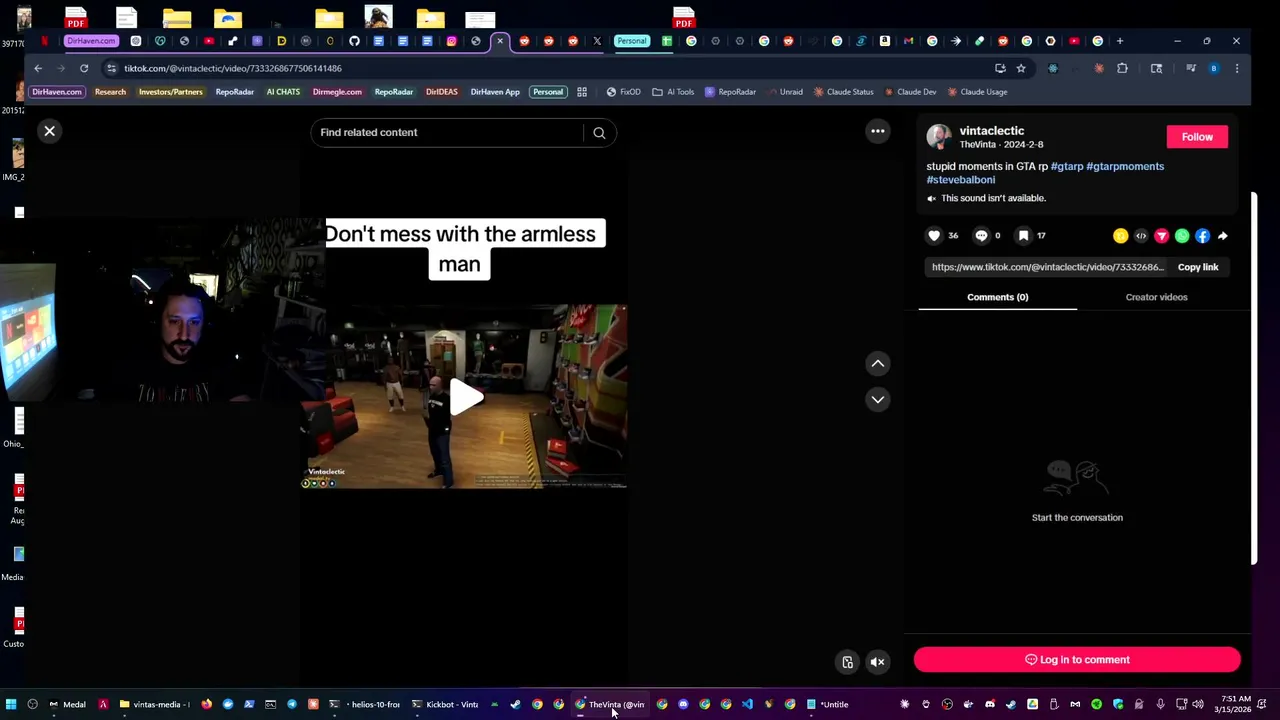This screenshot has height=720, width=1280.
Task: Bookmark this page with the star icon
Action: [1021, 68]
